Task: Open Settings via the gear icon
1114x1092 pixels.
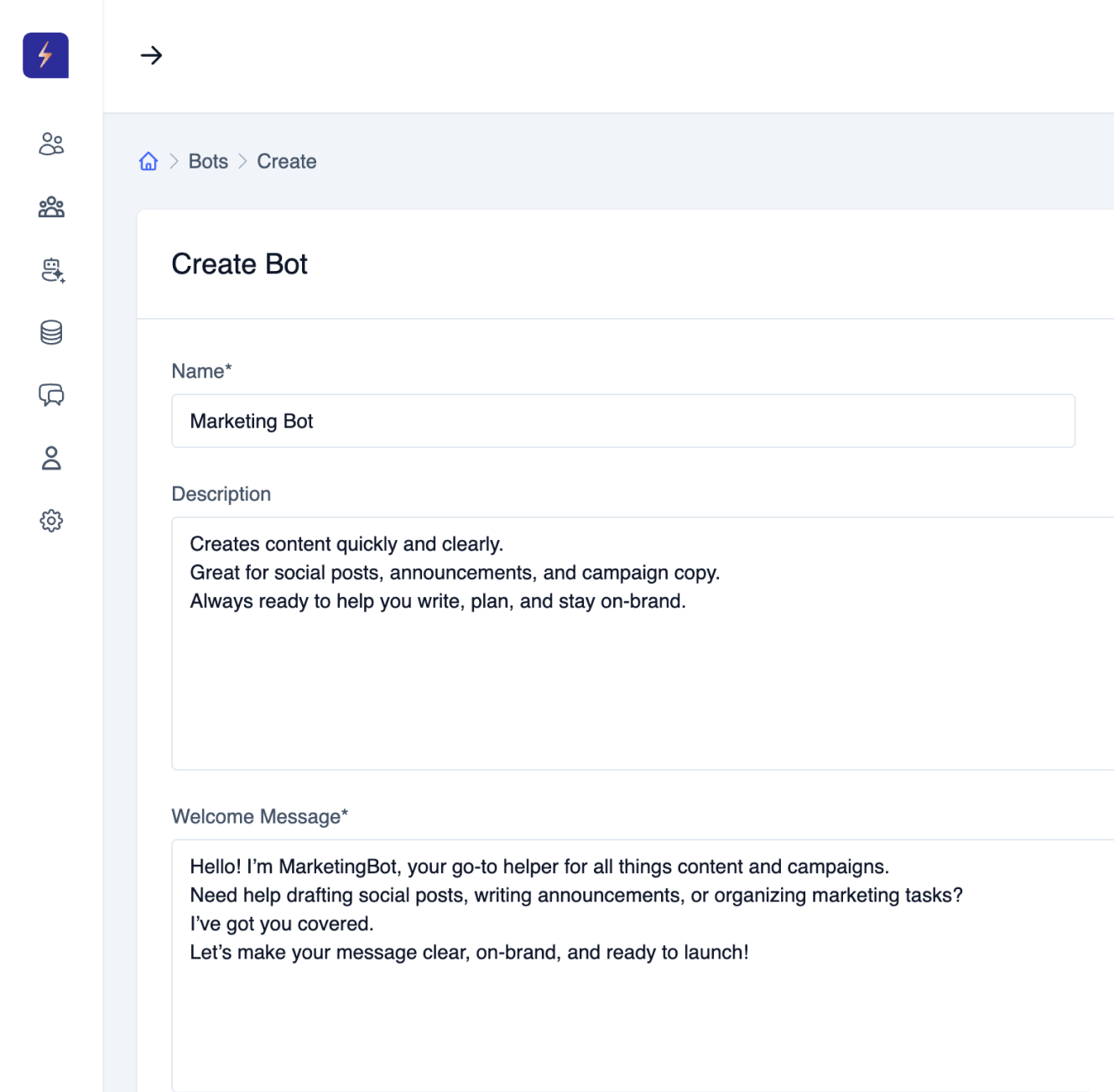Action: click(x=51, y=521)
